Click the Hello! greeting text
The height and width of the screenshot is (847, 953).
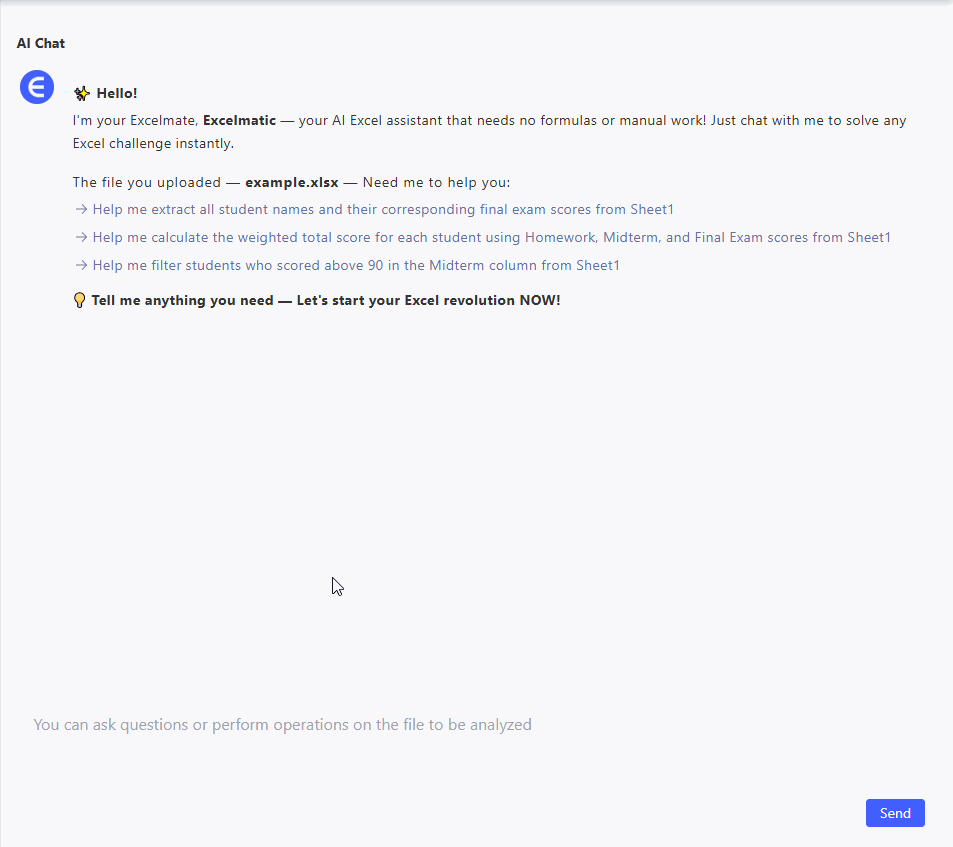point(117,94)
